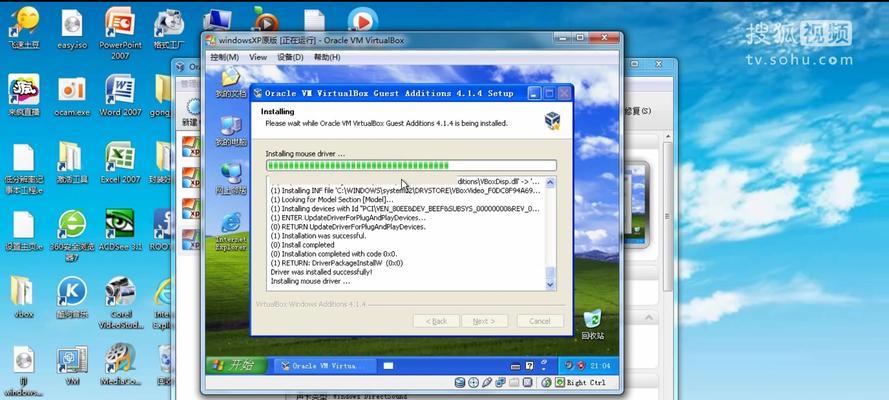Screen dimensions: 889x400
Task: Open the 设备(D) devices menu
Action: point(290,57)
